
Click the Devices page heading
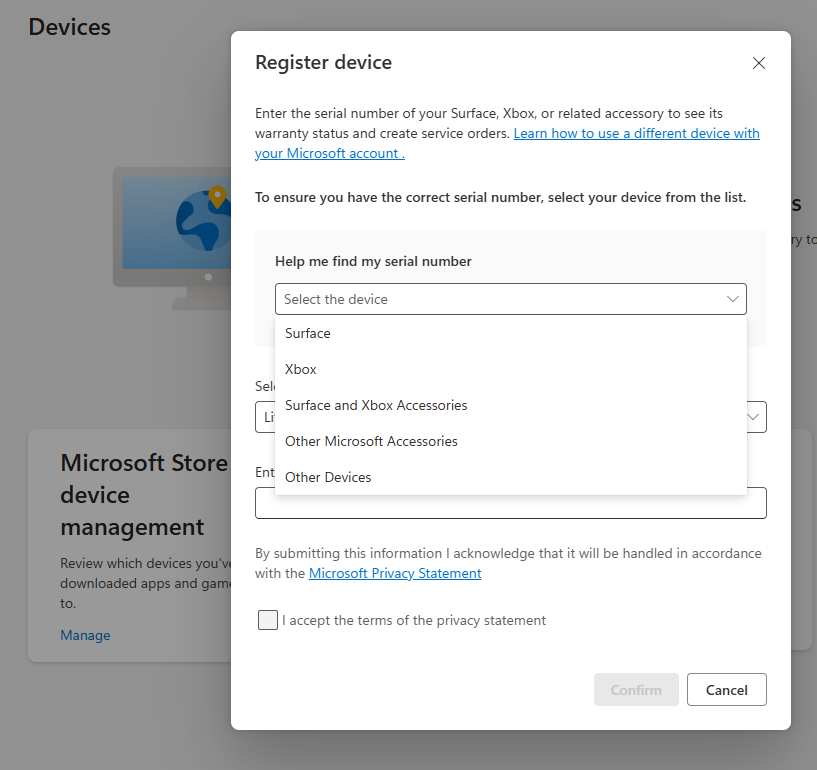pos(69,27)
